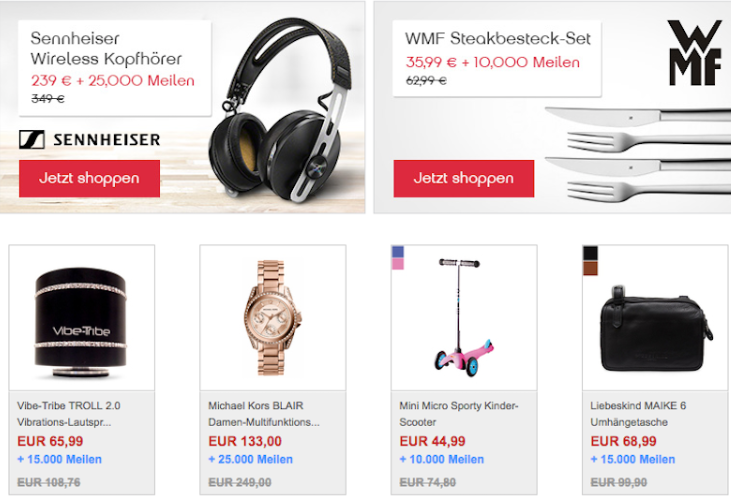Click Vibe-Tribe TROLL 2.0 product title
The width and height of the screenshot is (731, 497).
point(69,414)
